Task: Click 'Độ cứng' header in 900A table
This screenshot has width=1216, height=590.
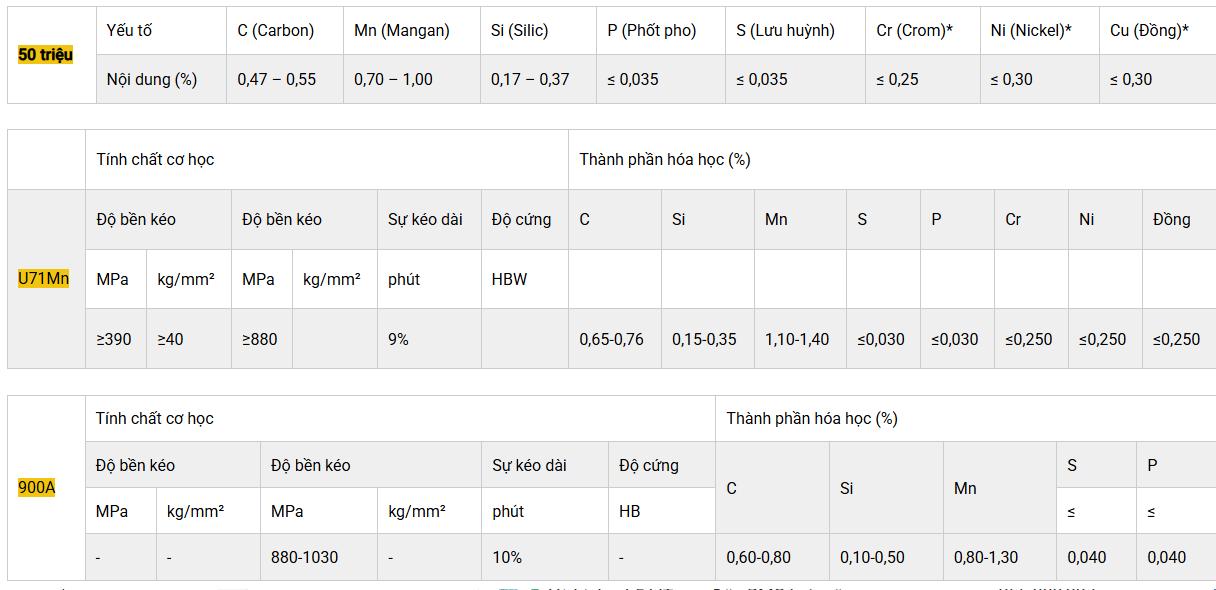Action: click(649, 465)
